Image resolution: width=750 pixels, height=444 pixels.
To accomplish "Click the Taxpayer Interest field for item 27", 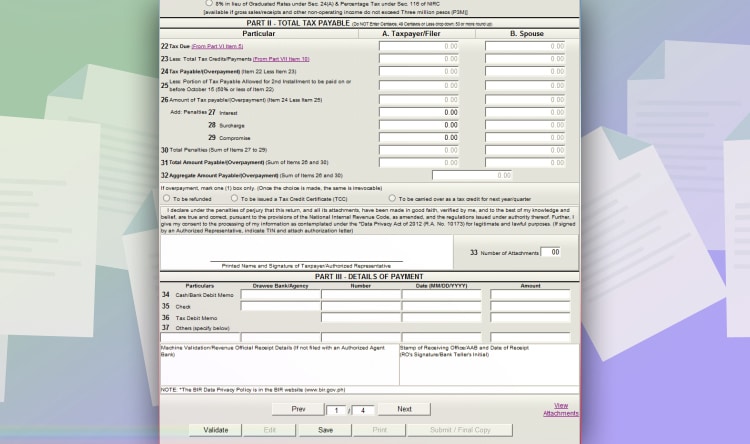I will pos(420,112).
